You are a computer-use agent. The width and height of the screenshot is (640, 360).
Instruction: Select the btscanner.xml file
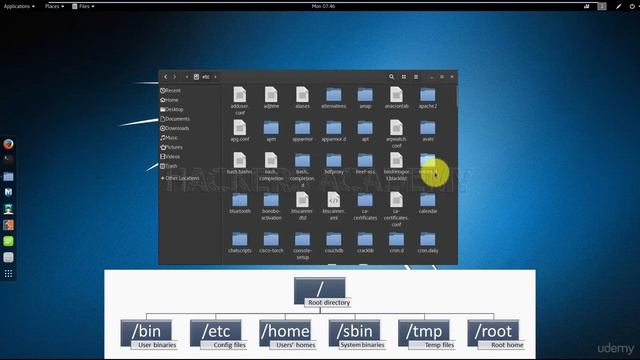[333, 206]
